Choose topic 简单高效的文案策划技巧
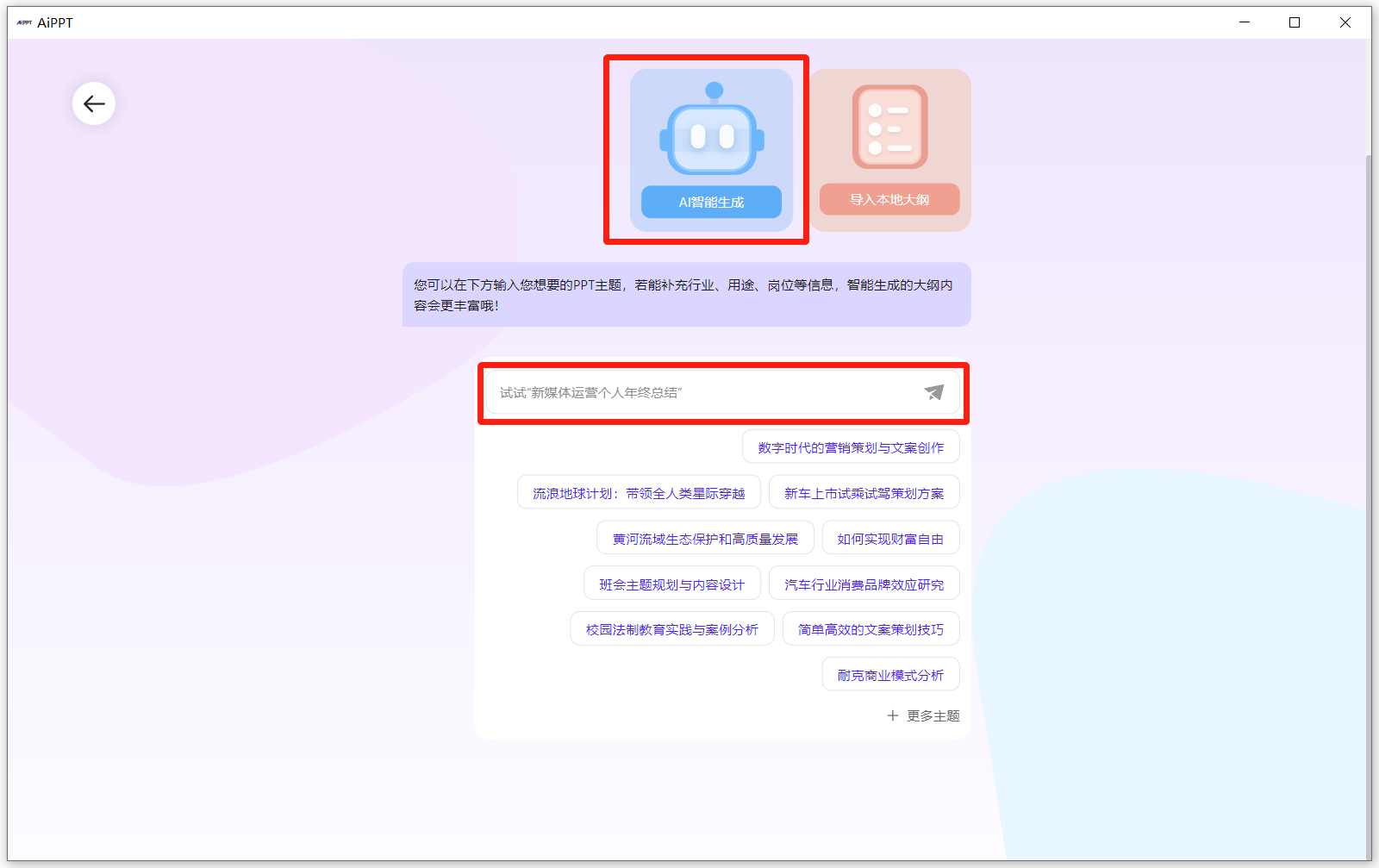The image size is (1379, 868). tap(871, 629)
